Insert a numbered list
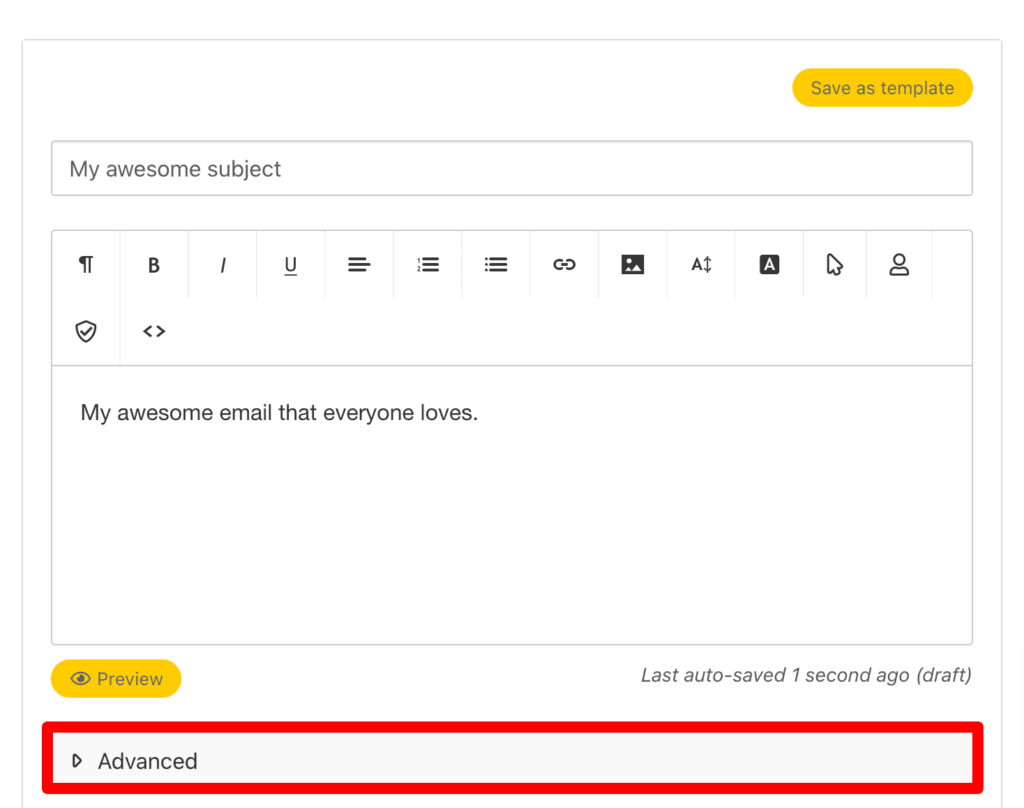The width and height of the screenshot is (1024, 808). tap(428, 265)
